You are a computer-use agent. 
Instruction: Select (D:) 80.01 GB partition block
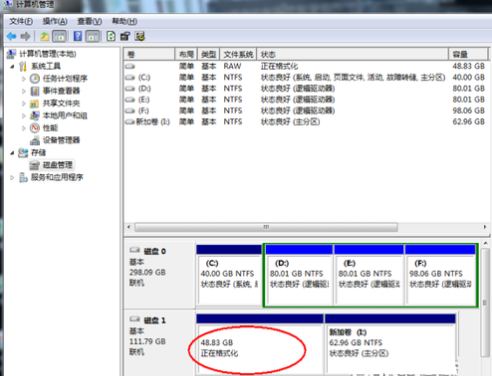(299, 275)
